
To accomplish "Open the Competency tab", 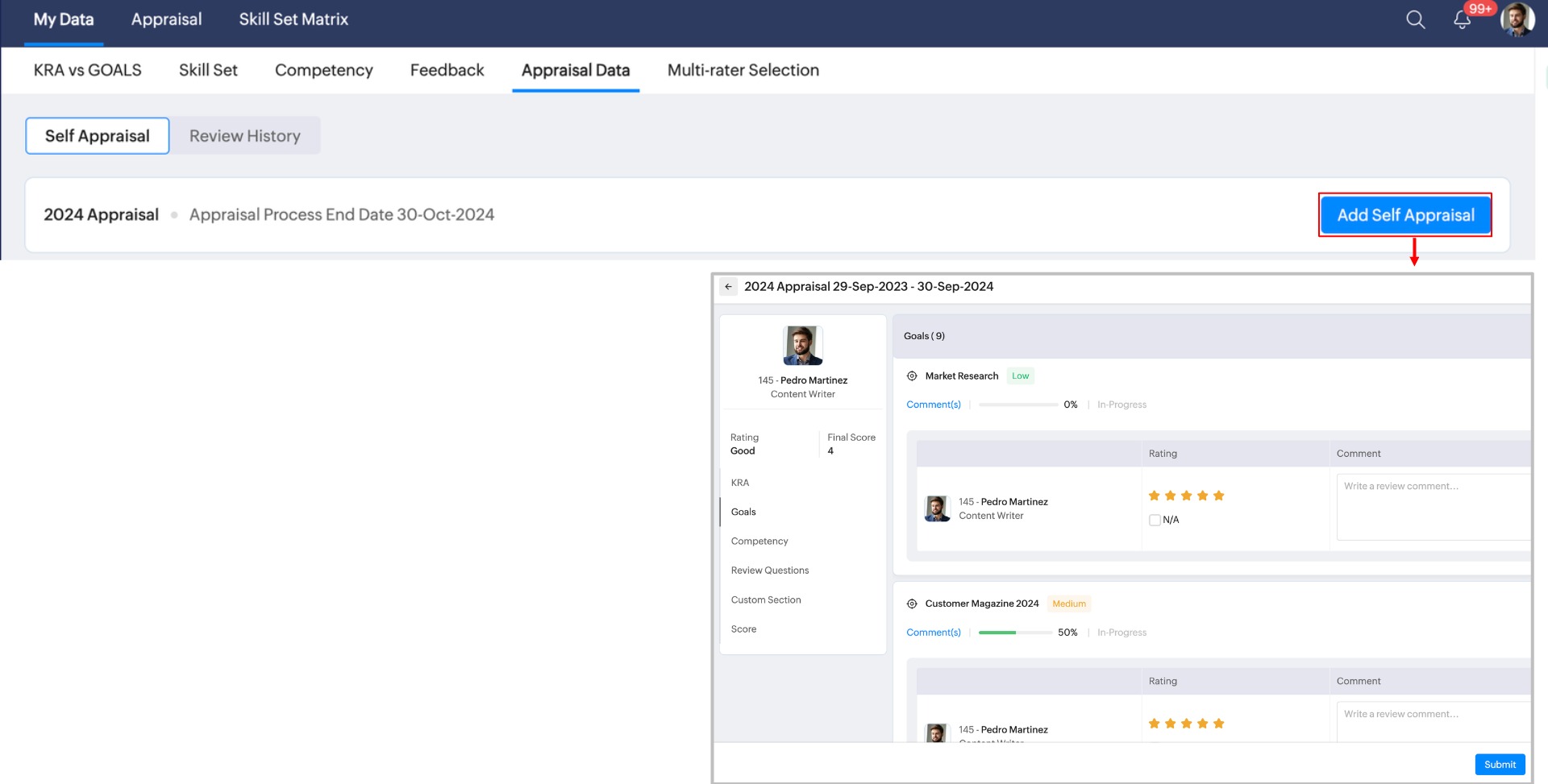I will tap(323, 70).
